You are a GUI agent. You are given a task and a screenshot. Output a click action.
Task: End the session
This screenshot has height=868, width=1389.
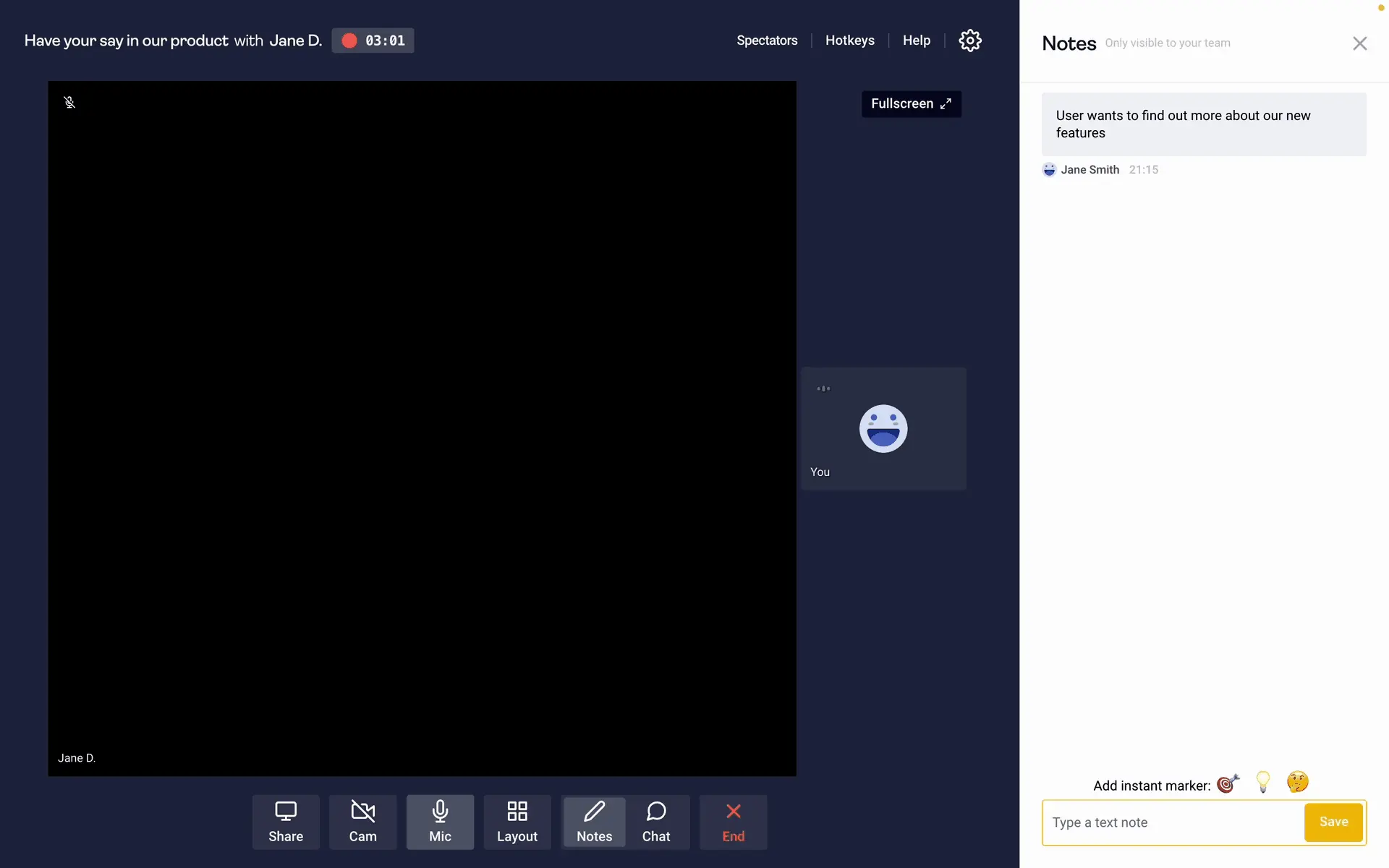click(x=733, y=822)
